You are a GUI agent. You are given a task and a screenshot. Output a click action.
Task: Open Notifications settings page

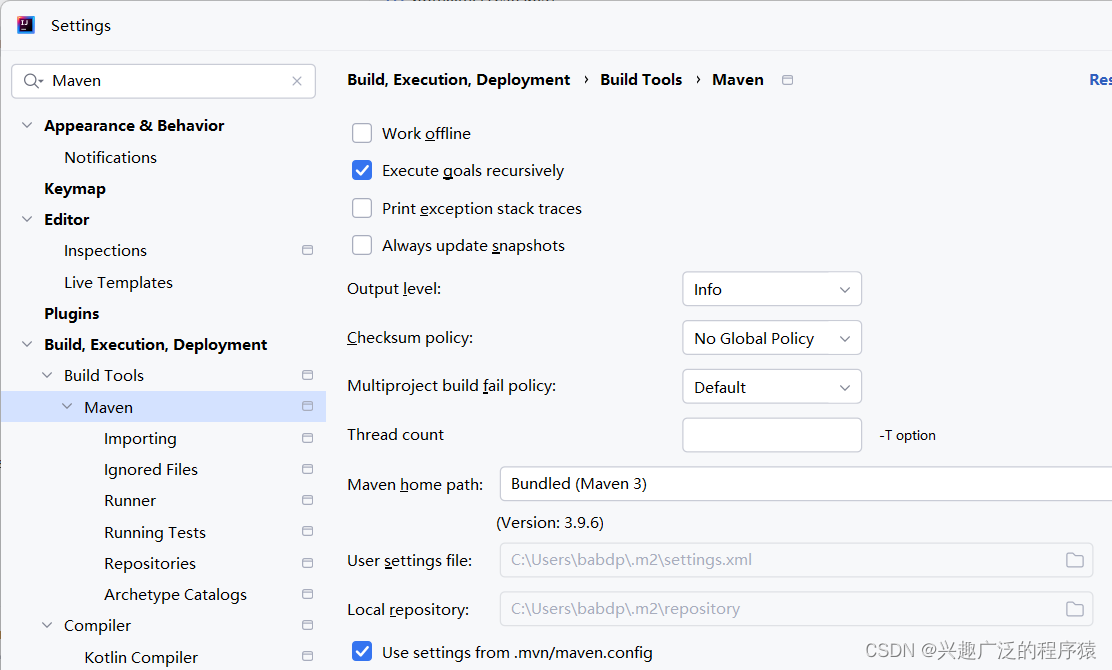tap(111, 157)
